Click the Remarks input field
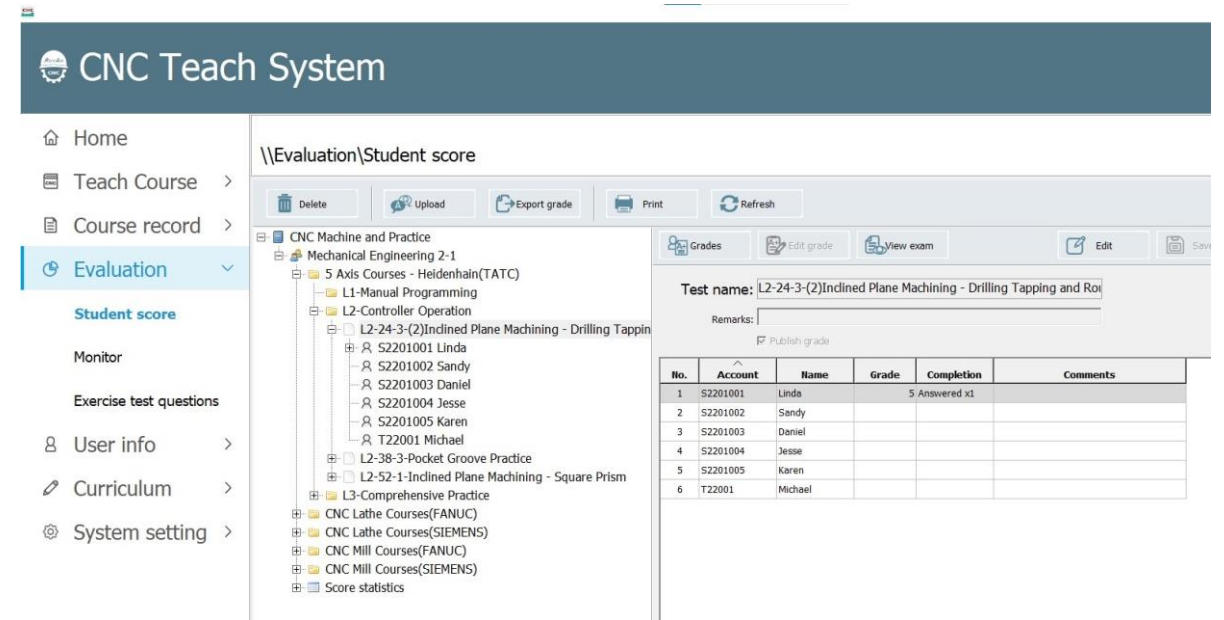The width and height of the screenshot is (1224, 620). pyautogui.click(x=928, y=317)
